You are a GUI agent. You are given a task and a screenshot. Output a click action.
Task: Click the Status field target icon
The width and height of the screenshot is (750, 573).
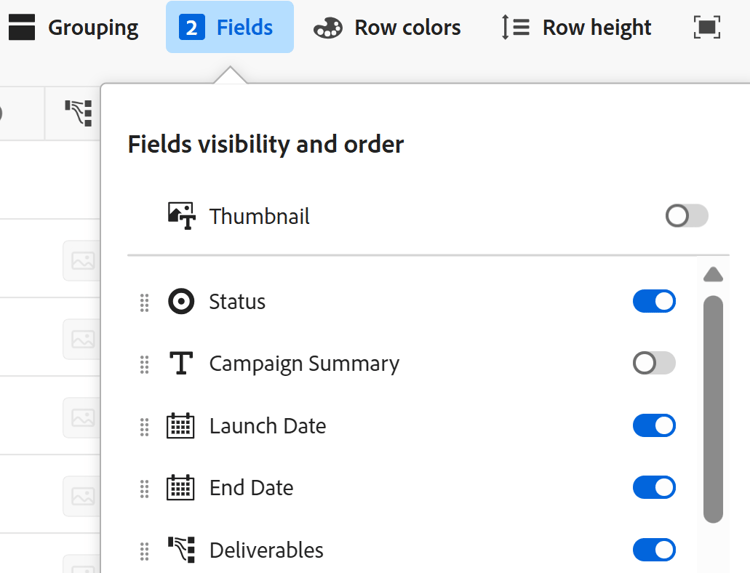(181, 301)
